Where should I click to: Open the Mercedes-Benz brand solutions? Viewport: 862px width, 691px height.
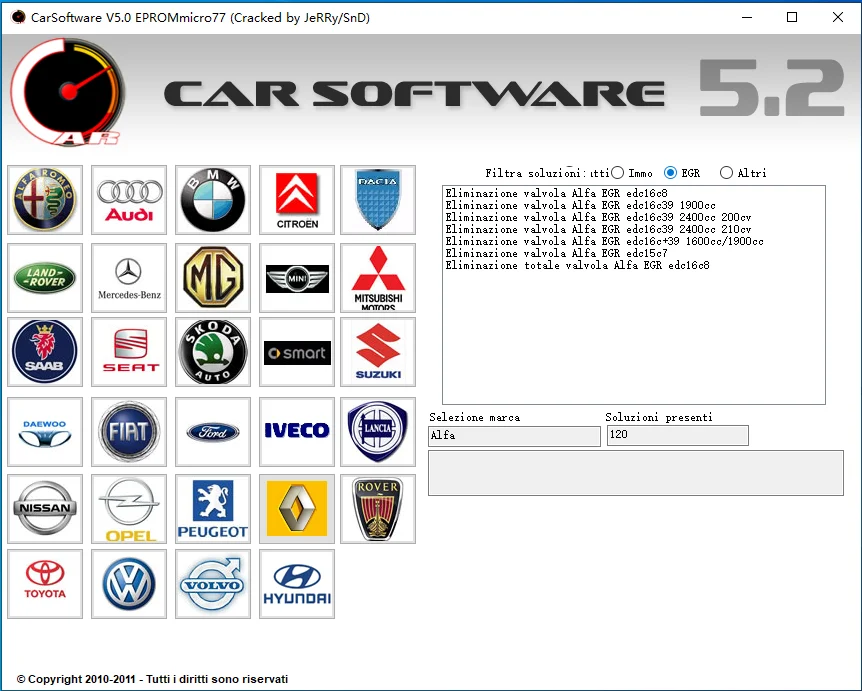[x=129, y=278]
